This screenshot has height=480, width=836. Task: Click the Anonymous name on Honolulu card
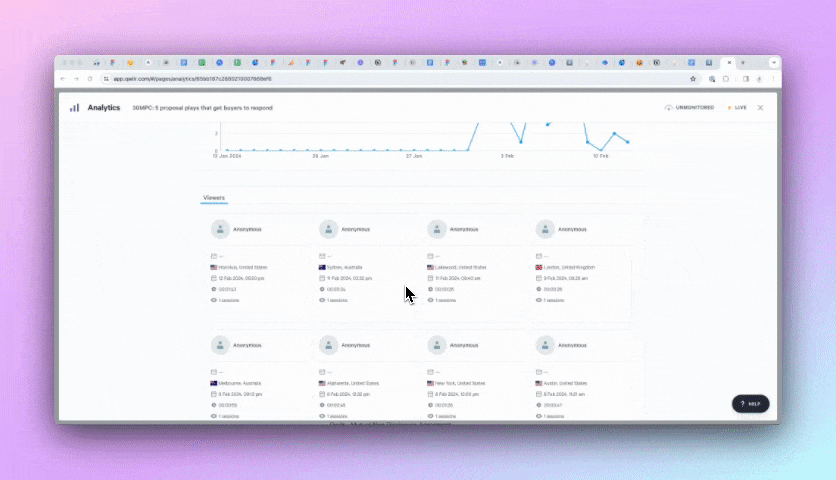(247, 229)
